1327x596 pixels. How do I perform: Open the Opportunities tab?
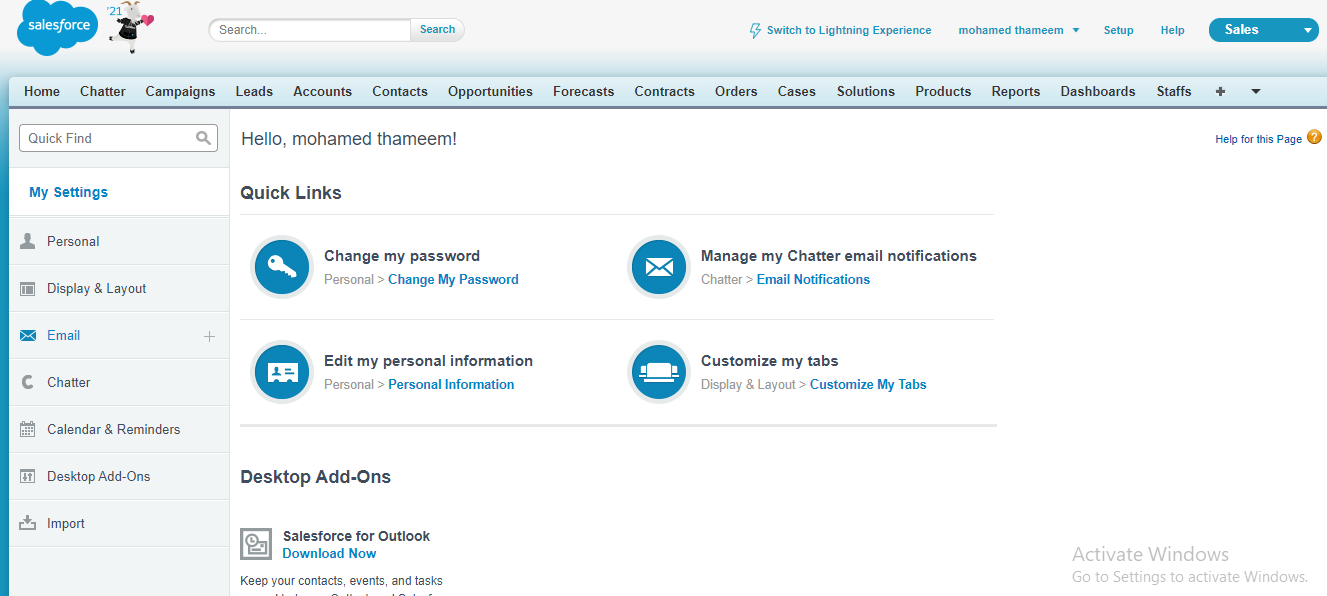pyautogui.click(x=490, y=91)
